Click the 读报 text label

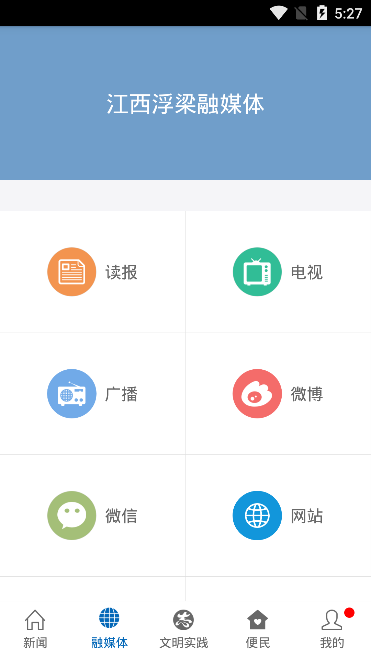[121, 272]
